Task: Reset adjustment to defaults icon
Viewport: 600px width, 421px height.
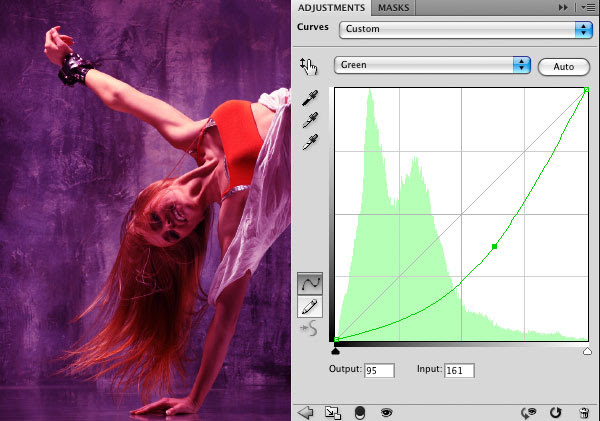Action: [x=556, y=411]
